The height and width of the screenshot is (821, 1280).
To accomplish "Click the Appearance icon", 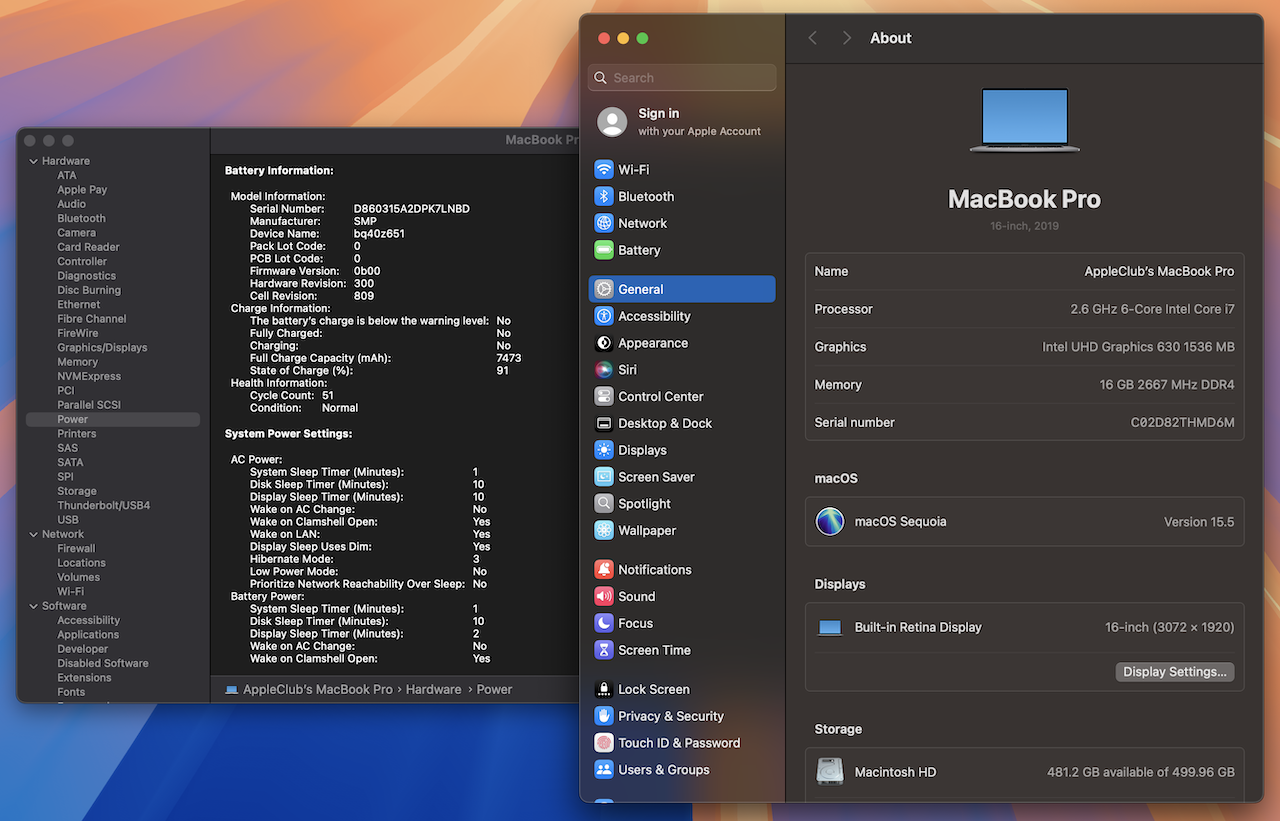I will (603, 343).
